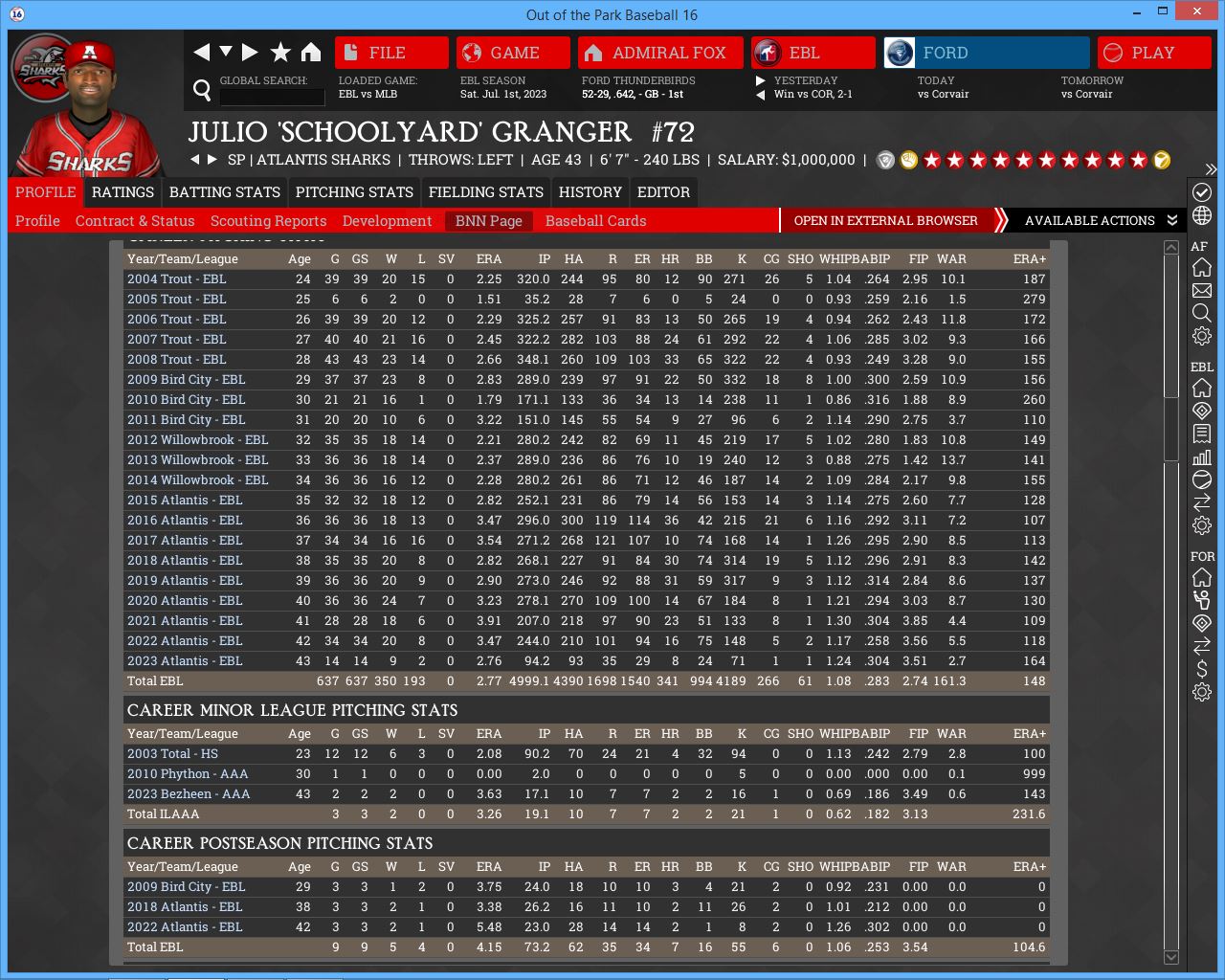Click the FOR section diamond icon
Screen dimensions: 1225x980
1202,623
